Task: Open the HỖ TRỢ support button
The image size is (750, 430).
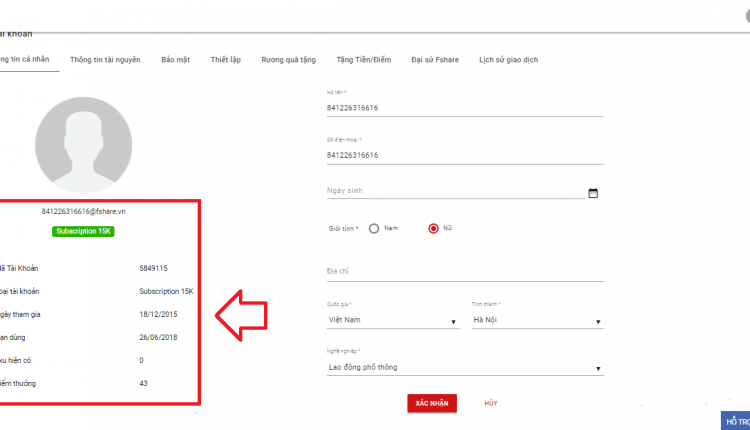Action: point(736,421)
